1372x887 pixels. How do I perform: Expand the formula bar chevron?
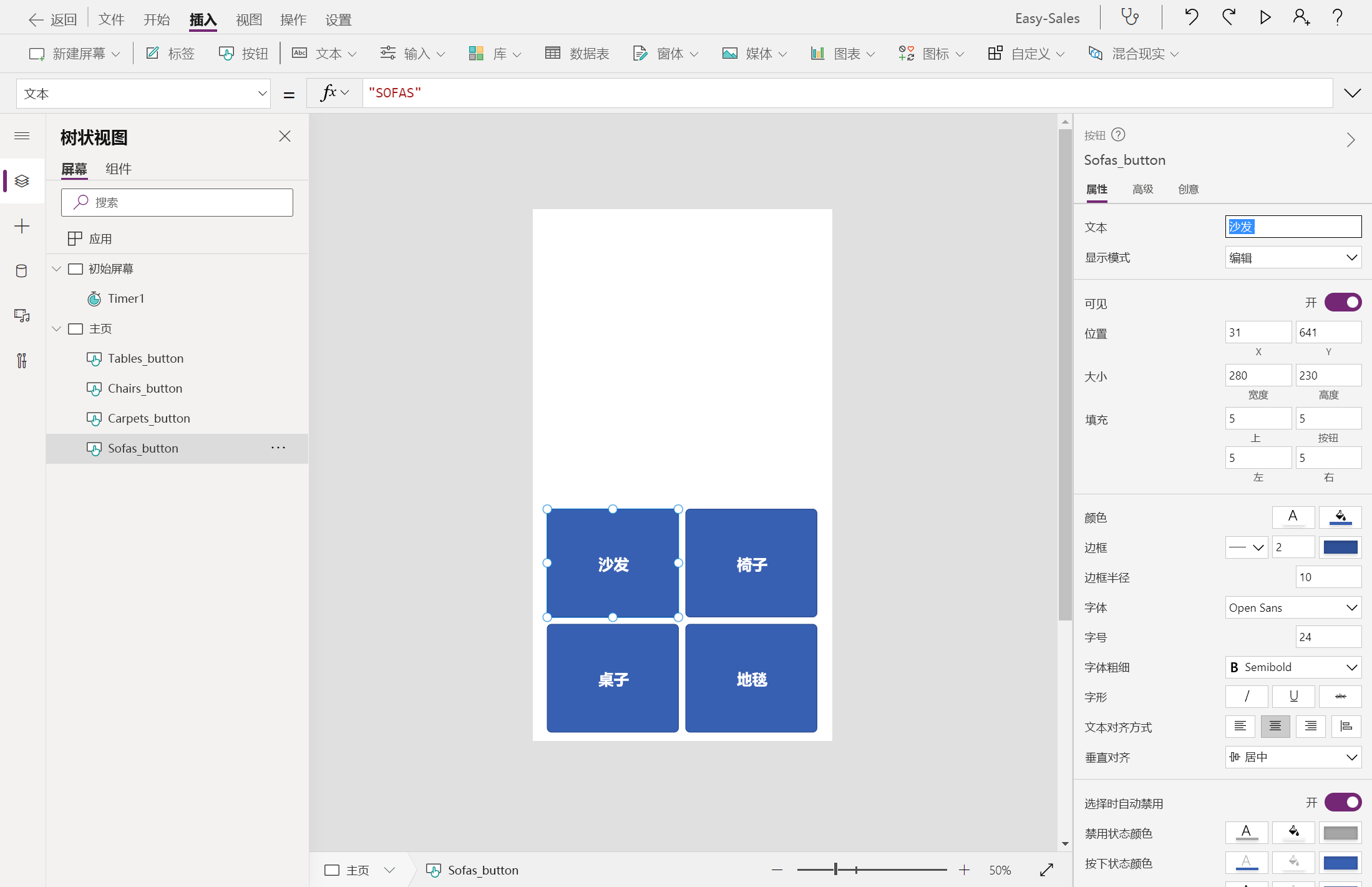1353,94
